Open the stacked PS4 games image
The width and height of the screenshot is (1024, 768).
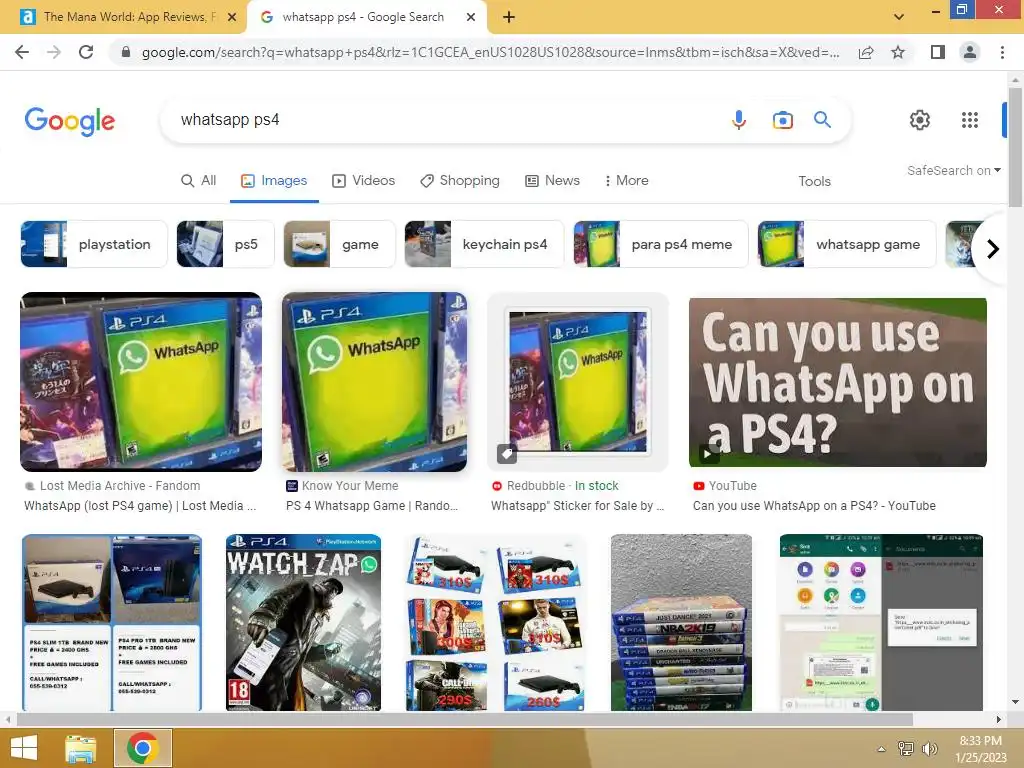tap(681, 622)
